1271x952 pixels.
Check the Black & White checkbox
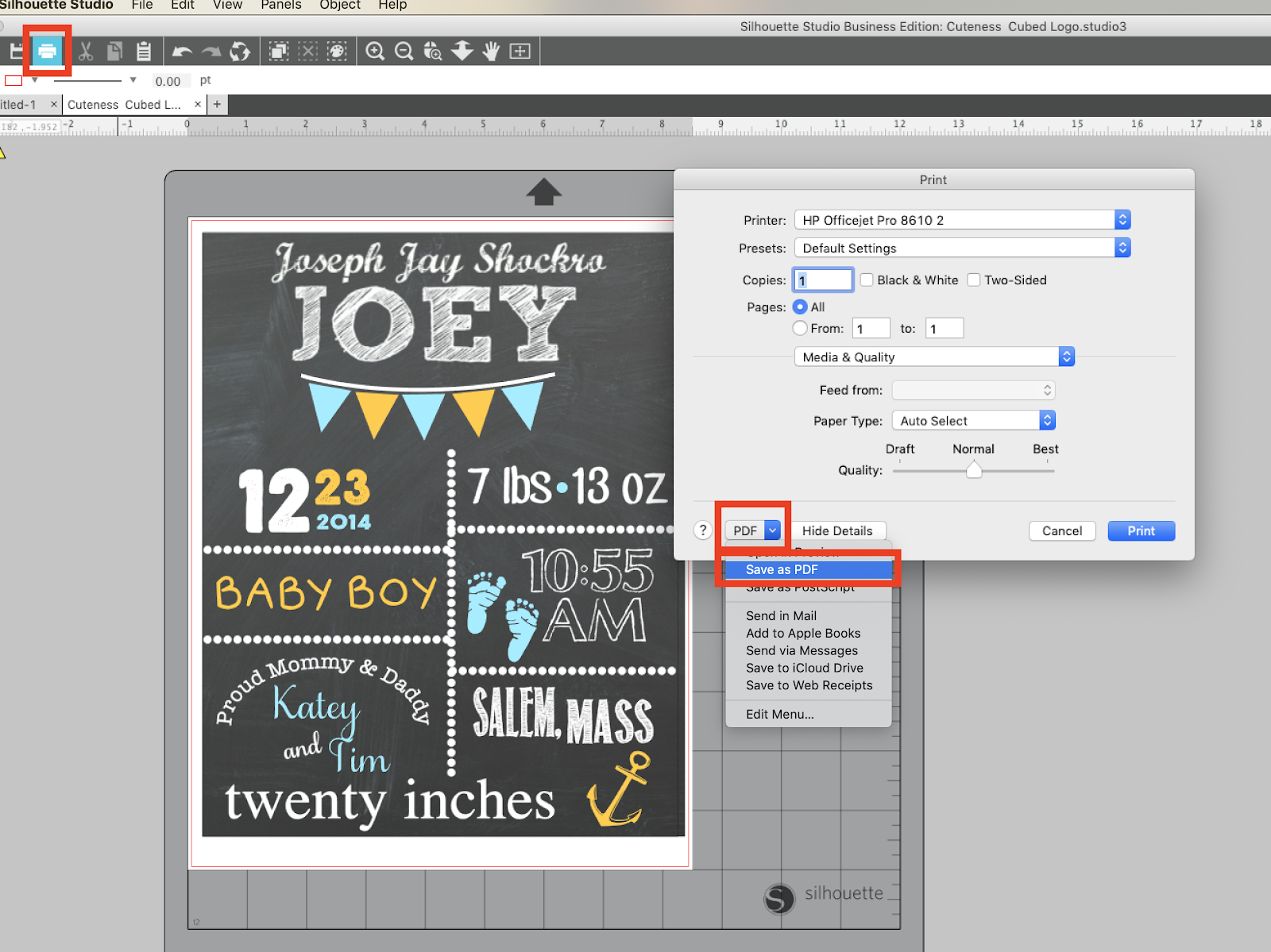click(866, 279)
